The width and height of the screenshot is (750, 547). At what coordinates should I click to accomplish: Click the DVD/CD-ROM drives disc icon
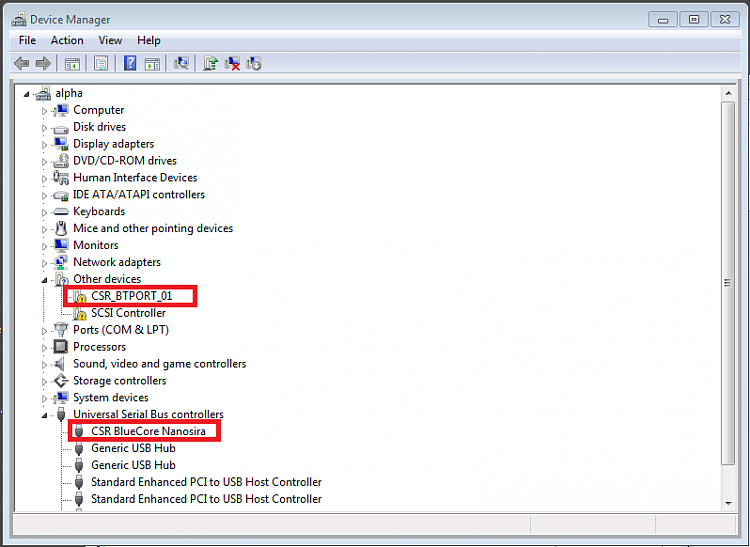[61, 161]
